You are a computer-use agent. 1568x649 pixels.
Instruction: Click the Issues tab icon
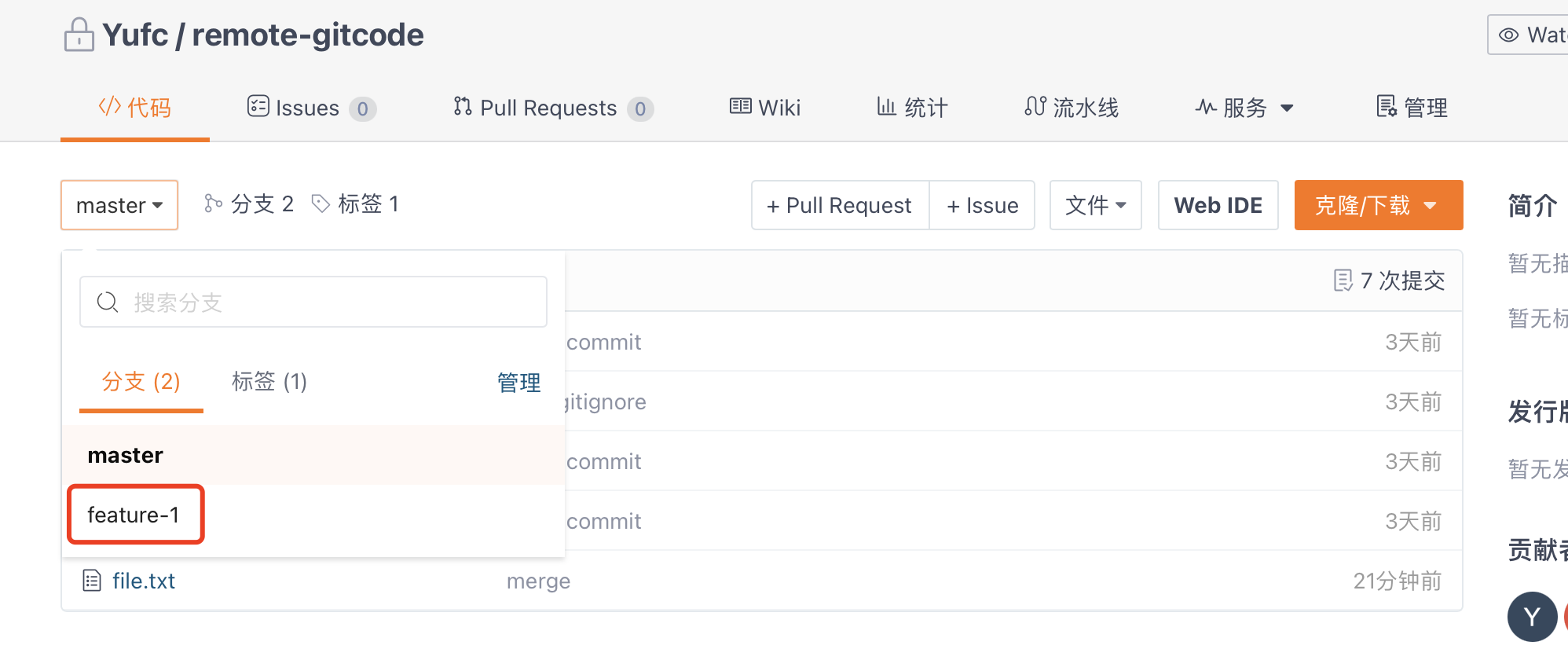tap(258, 106)
